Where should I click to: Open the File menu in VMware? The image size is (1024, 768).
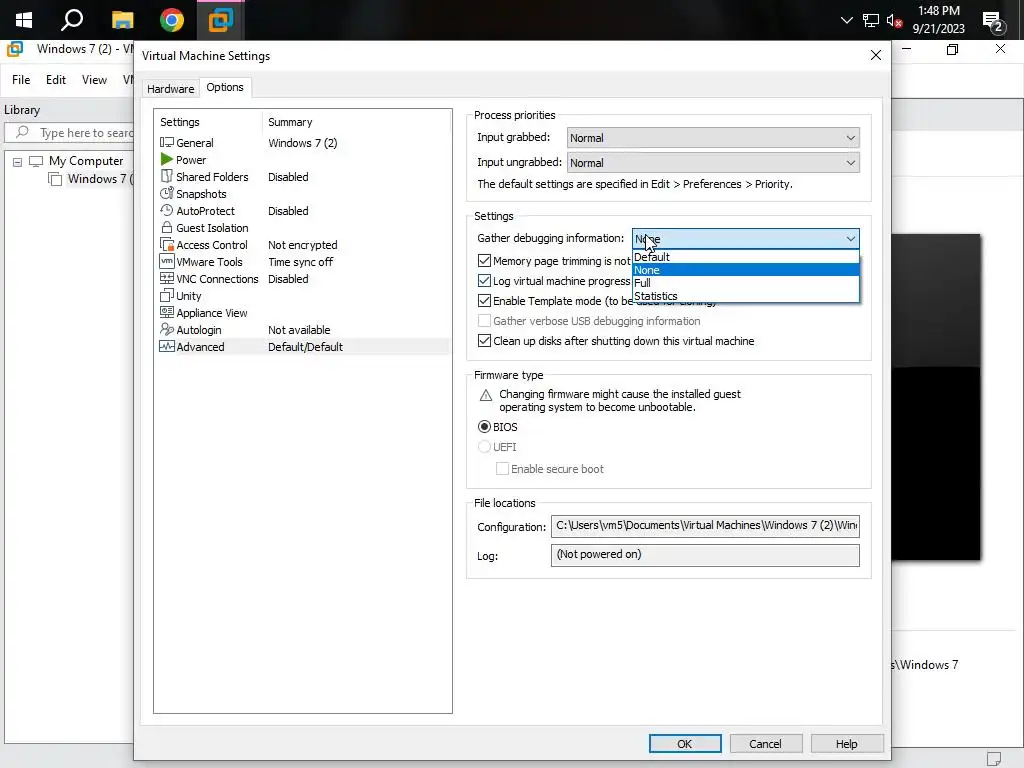[x=21, y=80]
